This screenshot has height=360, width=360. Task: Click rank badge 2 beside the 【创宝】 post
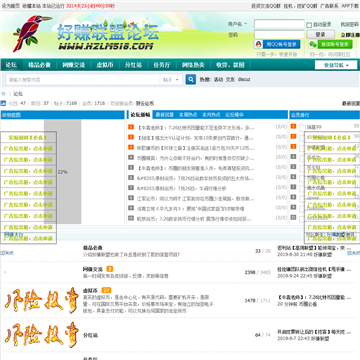(131, 137)
